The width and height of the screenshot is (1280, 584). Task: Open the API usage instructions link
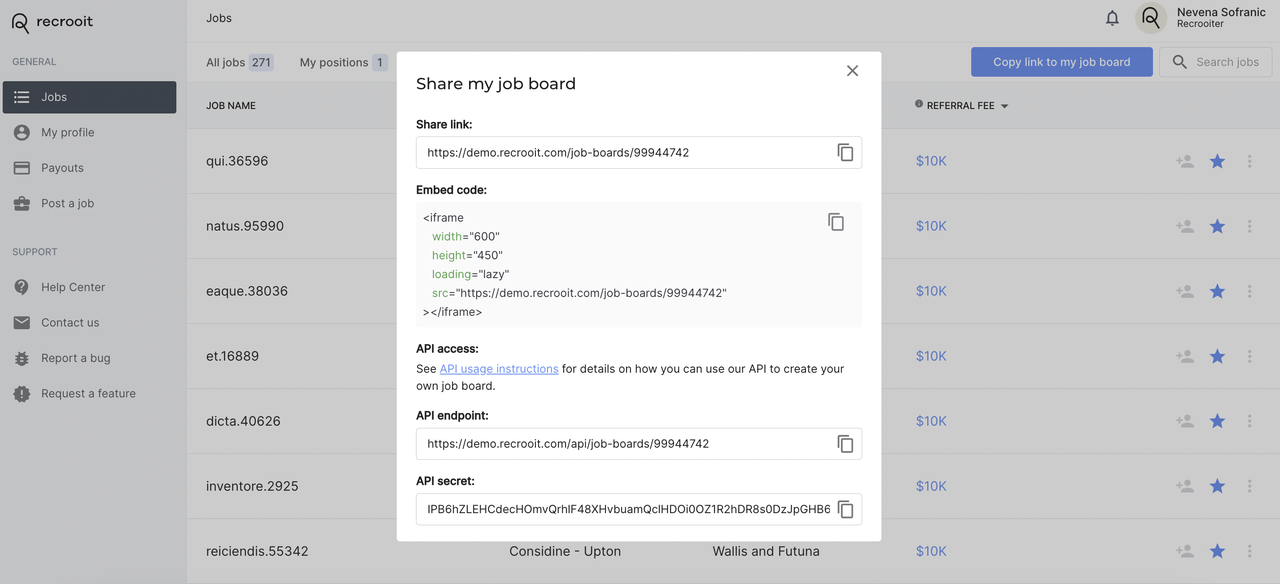pyautogui.click(x=499, y=369)
